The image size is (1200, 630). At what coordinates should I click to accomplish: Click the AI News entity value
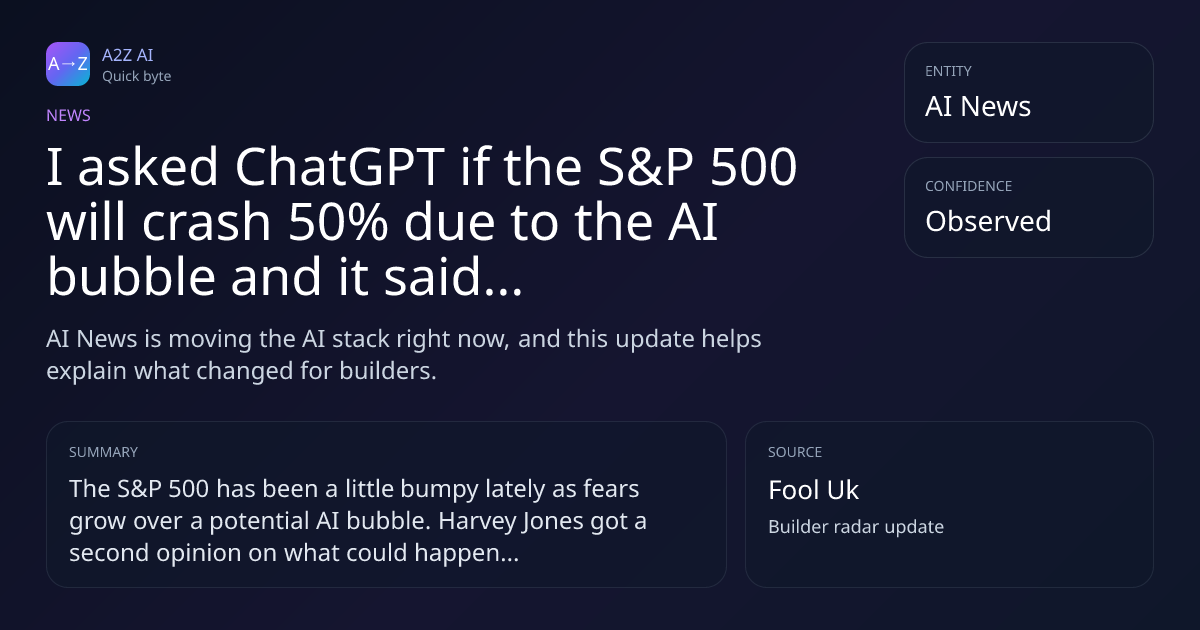(x=978, y=107)
